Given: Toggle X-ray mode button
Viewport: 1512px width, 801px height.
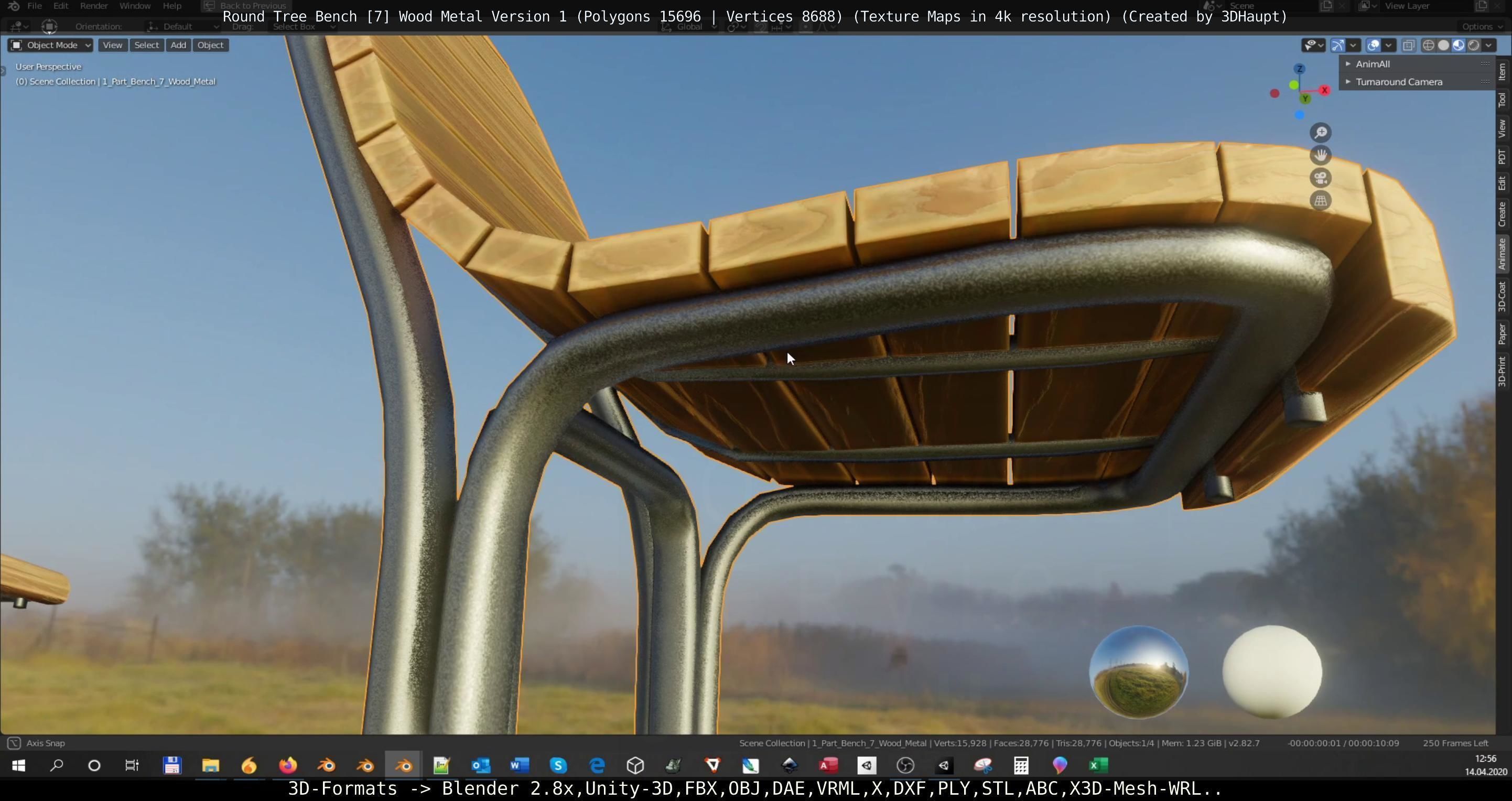Looking at the screenshot, I should (x=1408, y=45).
